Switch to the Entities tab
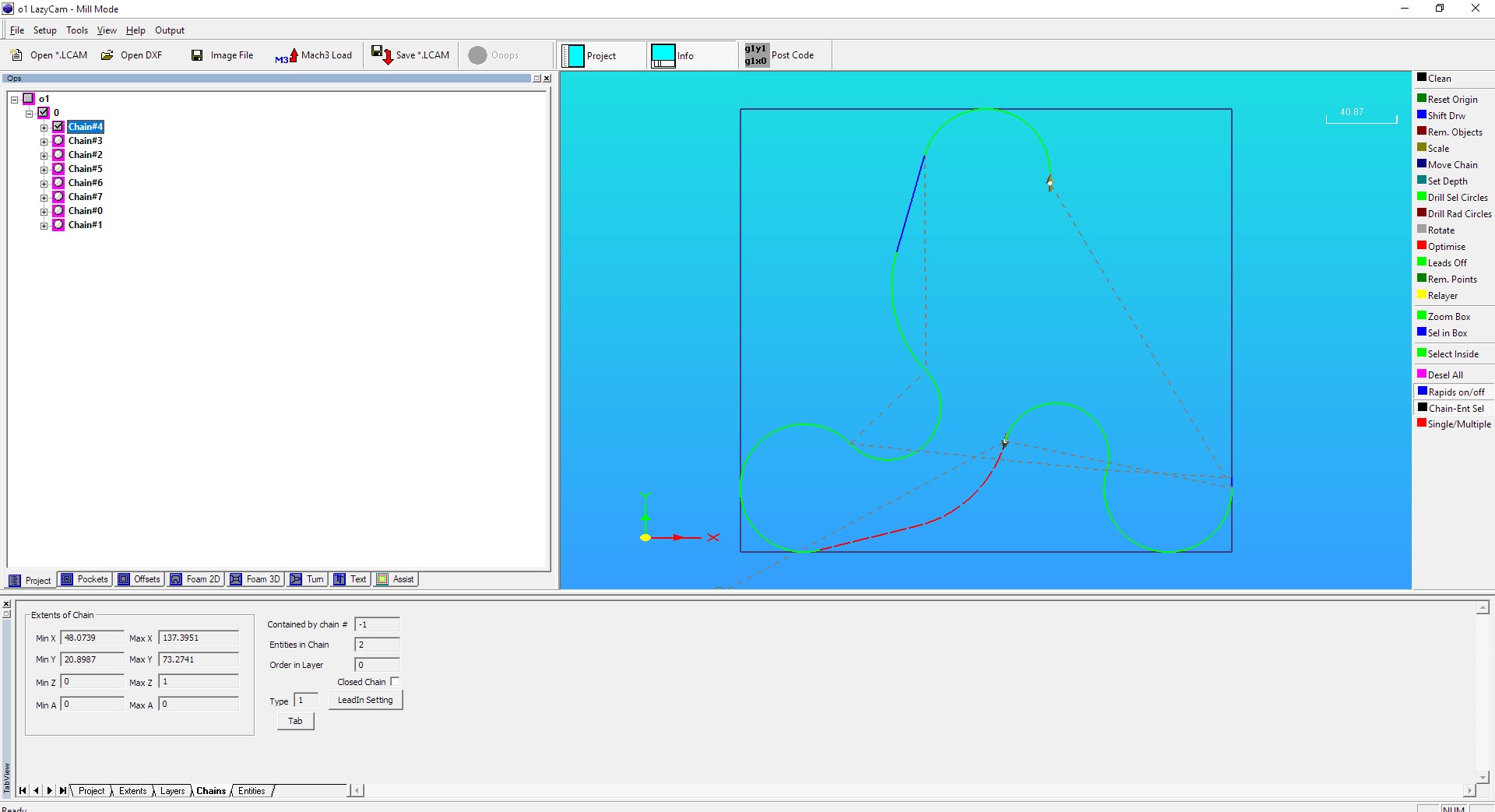The width and height of the screenshot is (1495, 812). (x=252, y=791)
